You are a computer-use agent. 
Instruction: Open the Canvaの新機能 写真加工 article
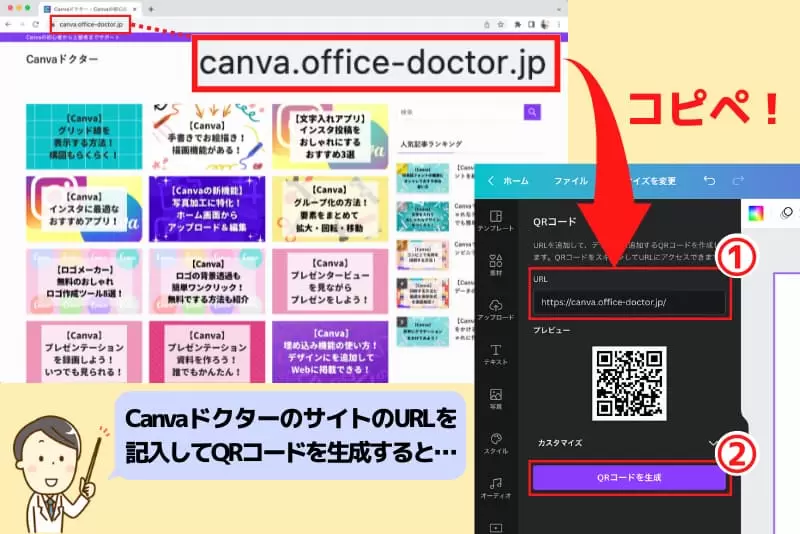pyautogui.click(x=207, y=209)
